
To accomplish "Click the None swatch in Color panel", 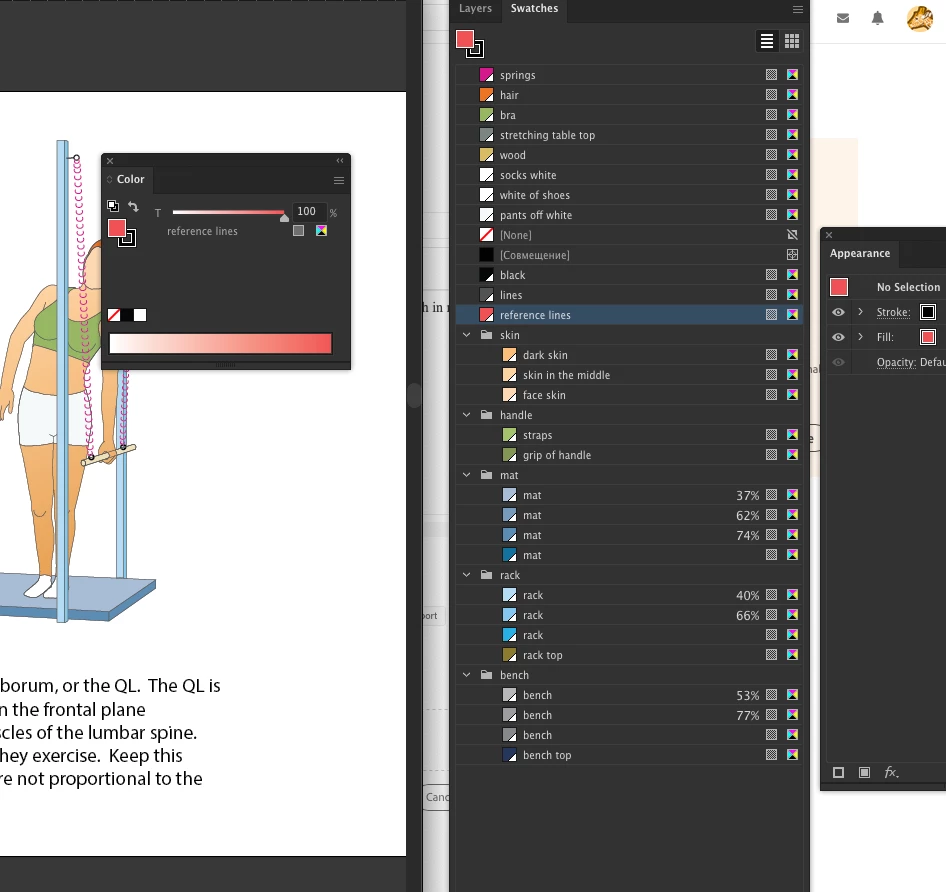I will tap(113, 315).
